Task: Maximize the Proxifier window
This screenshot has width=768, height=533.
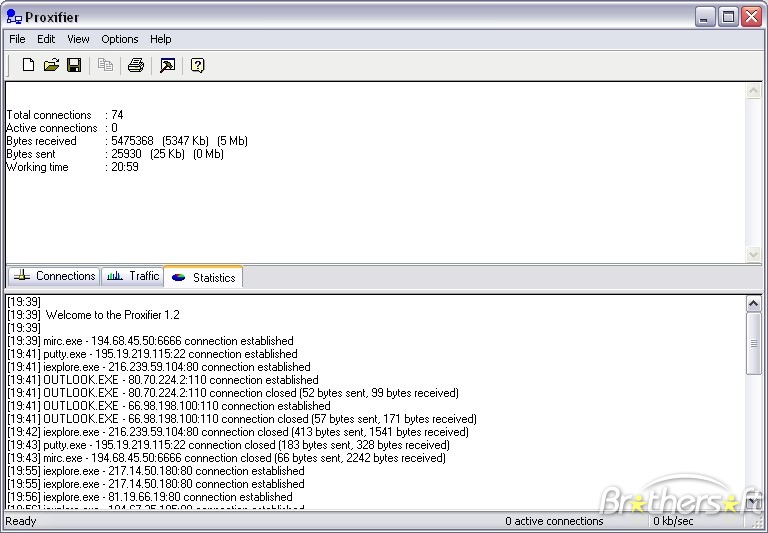Action: pyautogui.click(x=728, y=18)
